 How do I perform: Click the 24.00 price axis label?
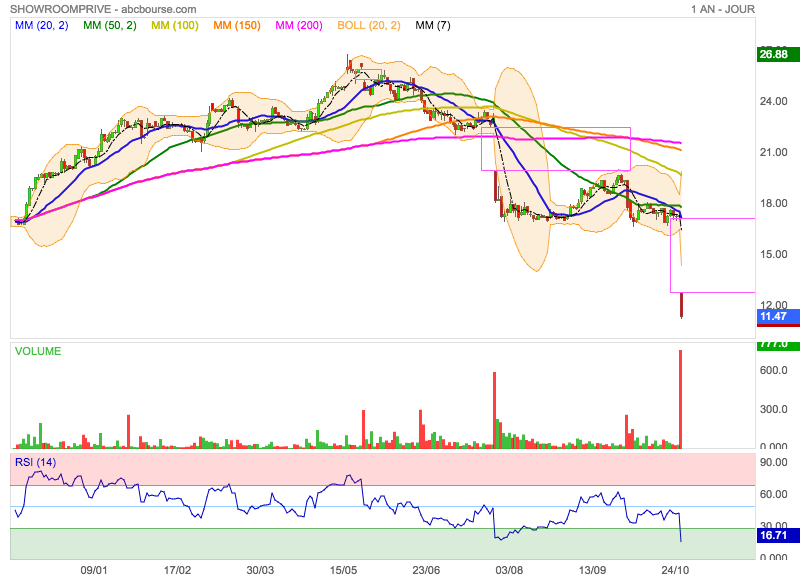[x=773, y=101]
